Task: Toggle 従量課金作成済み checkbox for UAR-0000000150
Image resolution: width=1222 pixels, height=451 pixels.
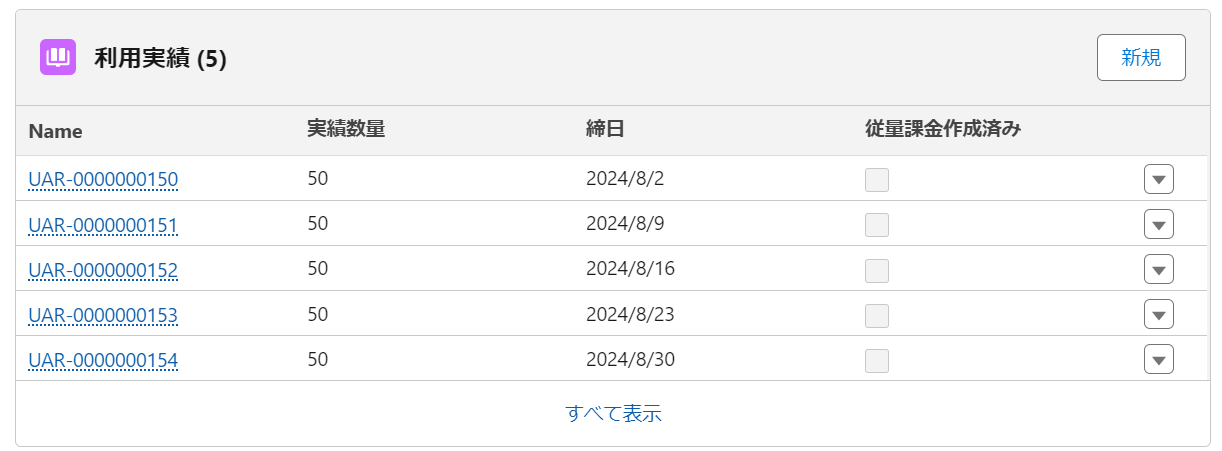Action: pos(877,180)
